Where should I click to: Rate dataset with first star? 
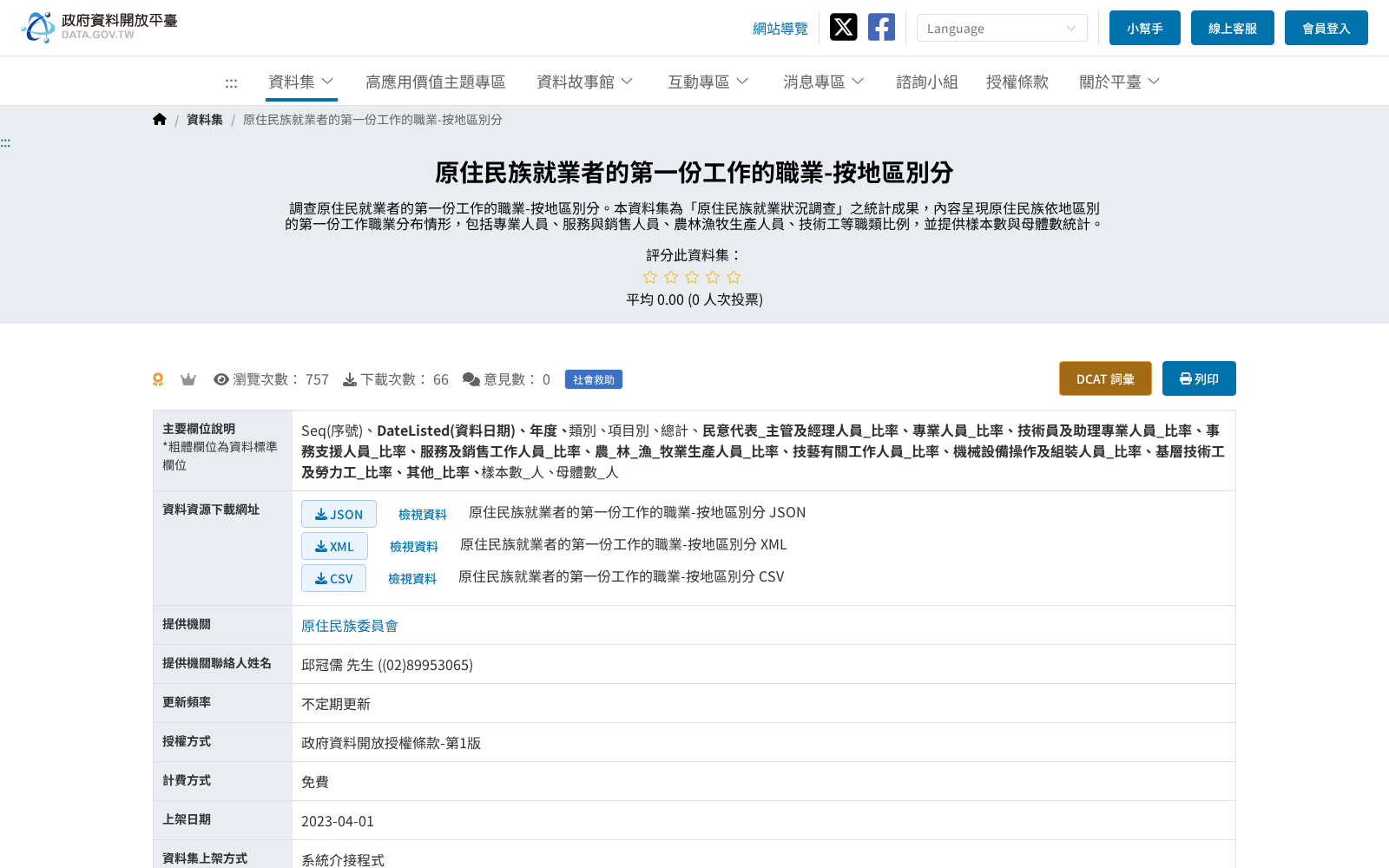pyautogui.click(x=650, y=277)
